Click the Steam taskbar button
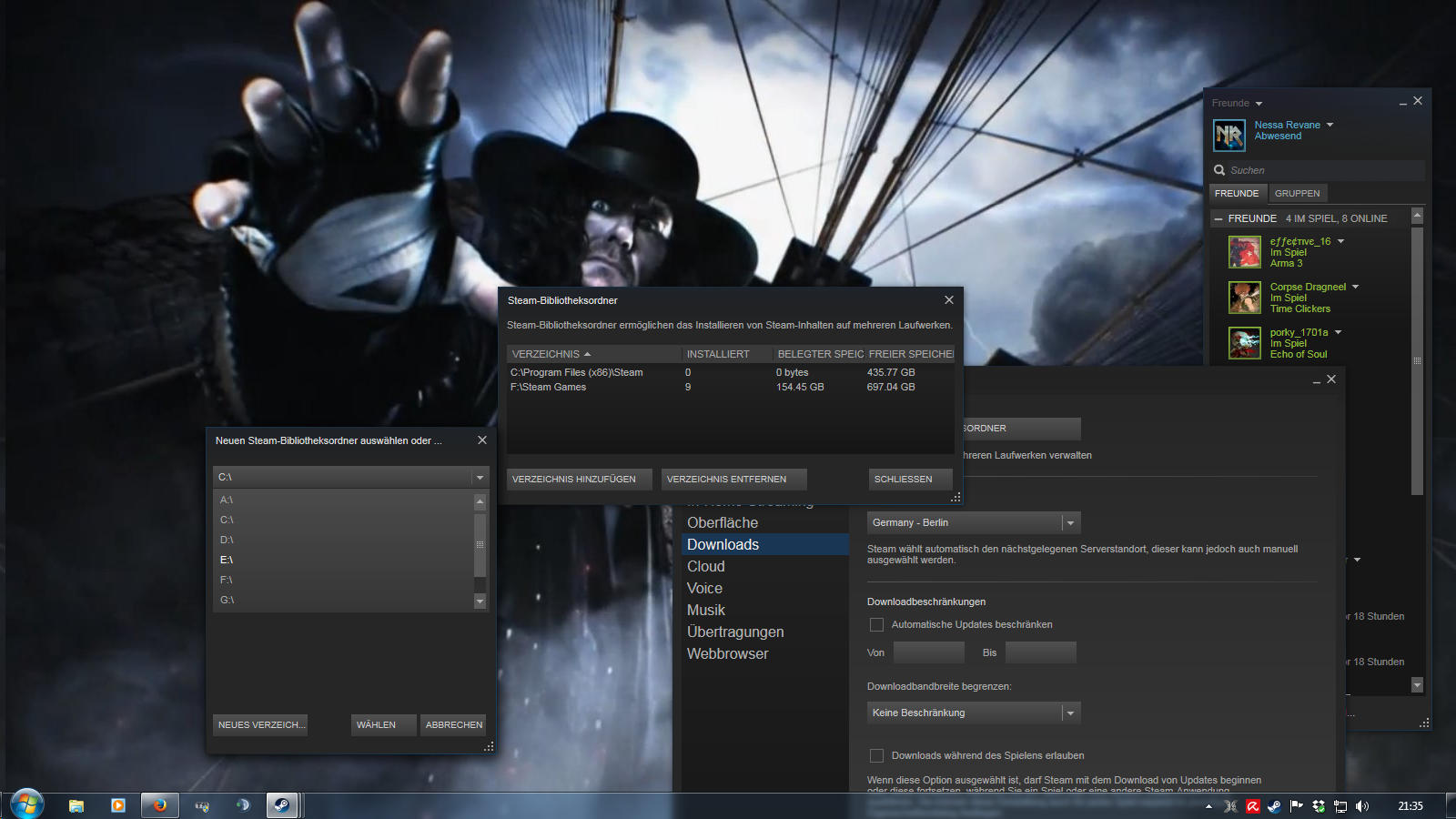Viewport: 1456px width, 819px height. coord(282,805)
